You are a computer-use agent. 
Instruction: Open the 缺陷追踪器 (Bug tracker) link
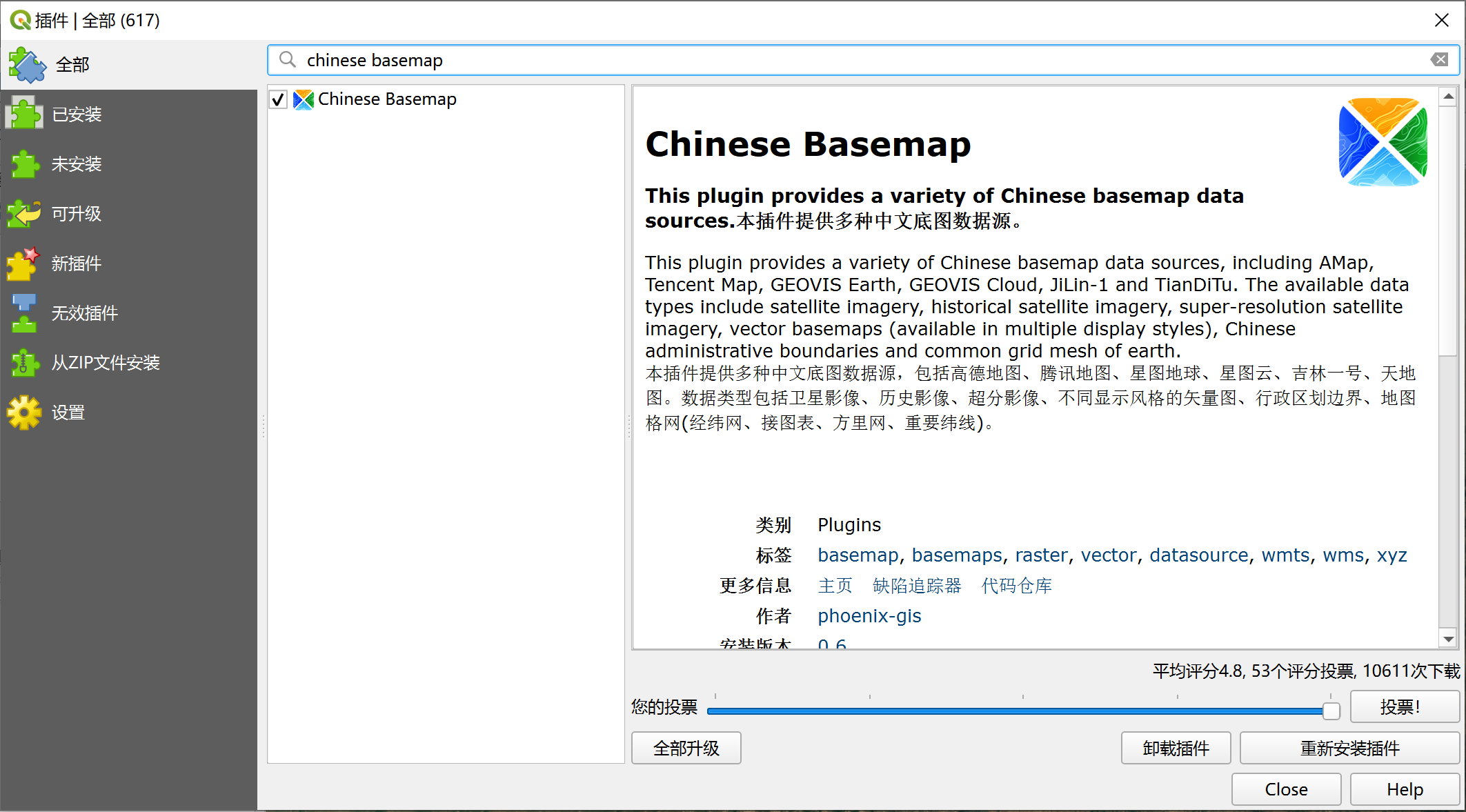(917, 586)
